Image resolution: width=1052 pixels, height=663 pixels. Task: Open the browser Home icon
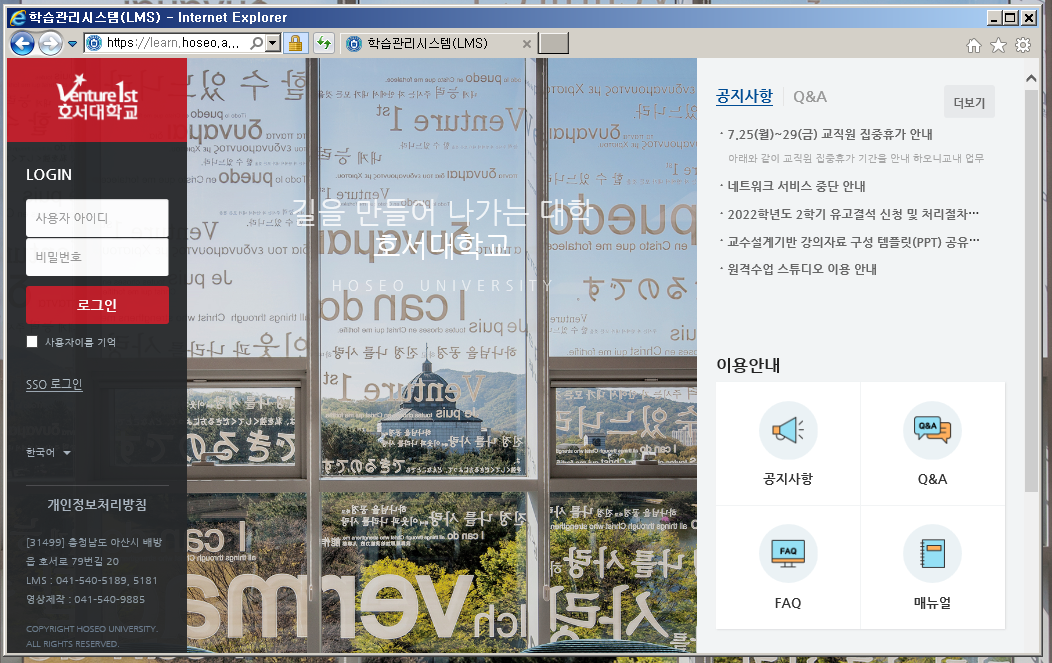974,44
